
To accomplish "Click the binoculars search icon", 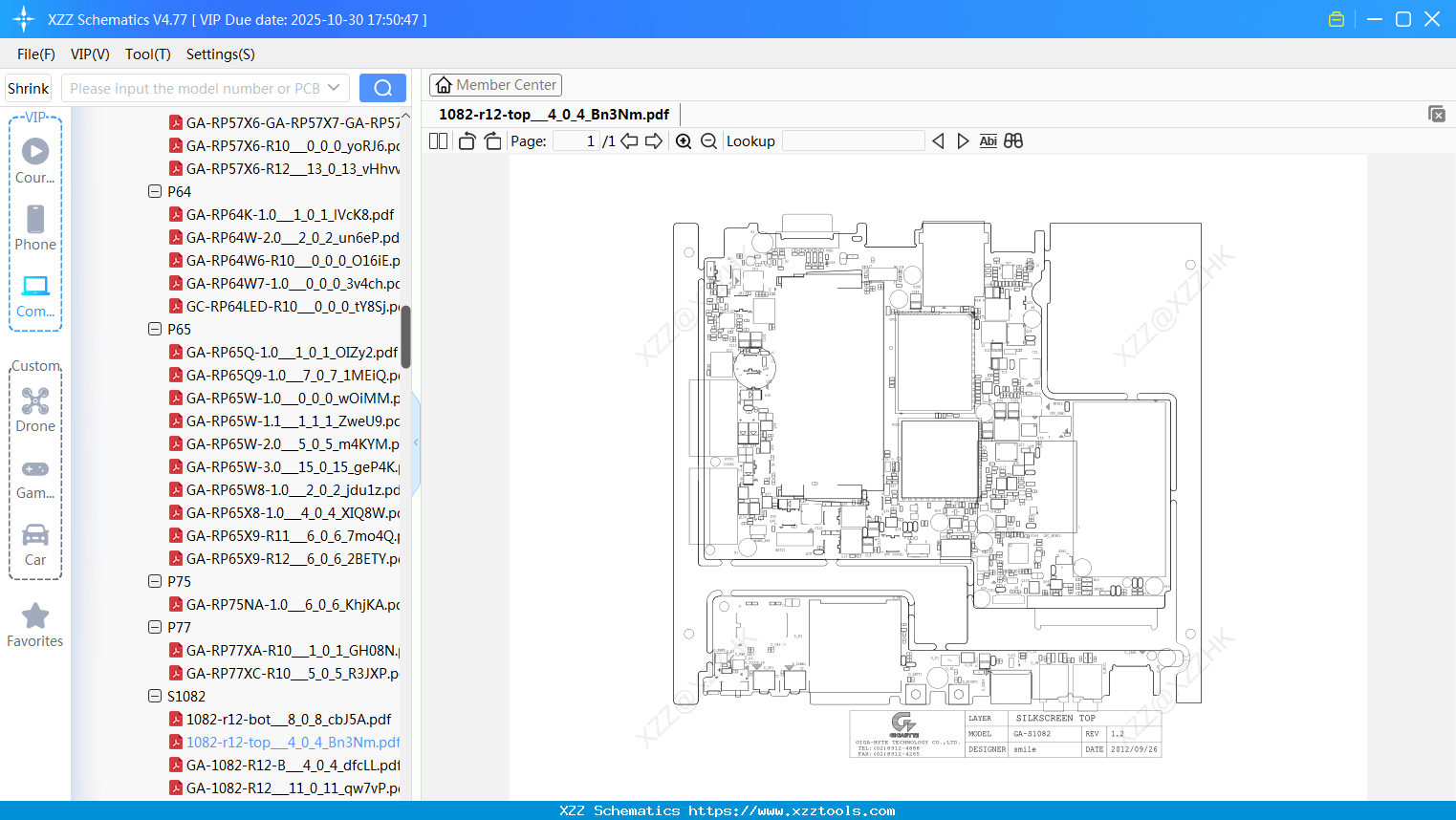I will tap(1013, 141).
